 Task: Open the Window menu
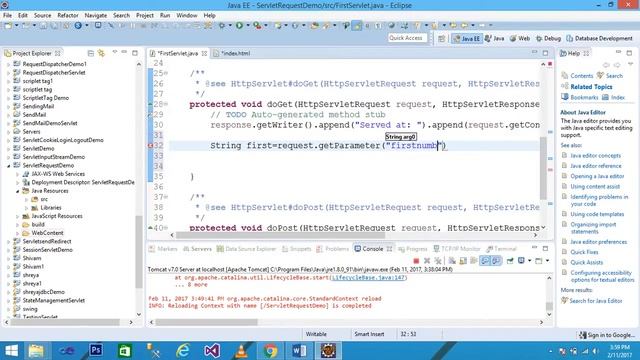[187, 15]
